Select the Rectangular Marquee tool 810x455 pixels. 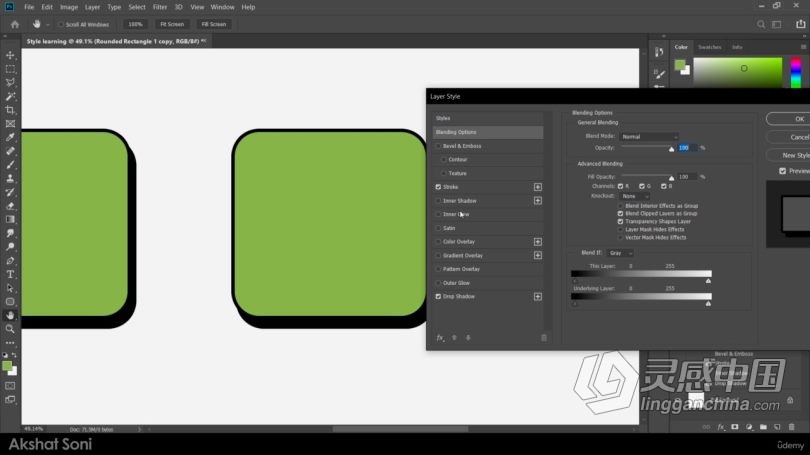(x=10, y=69)
